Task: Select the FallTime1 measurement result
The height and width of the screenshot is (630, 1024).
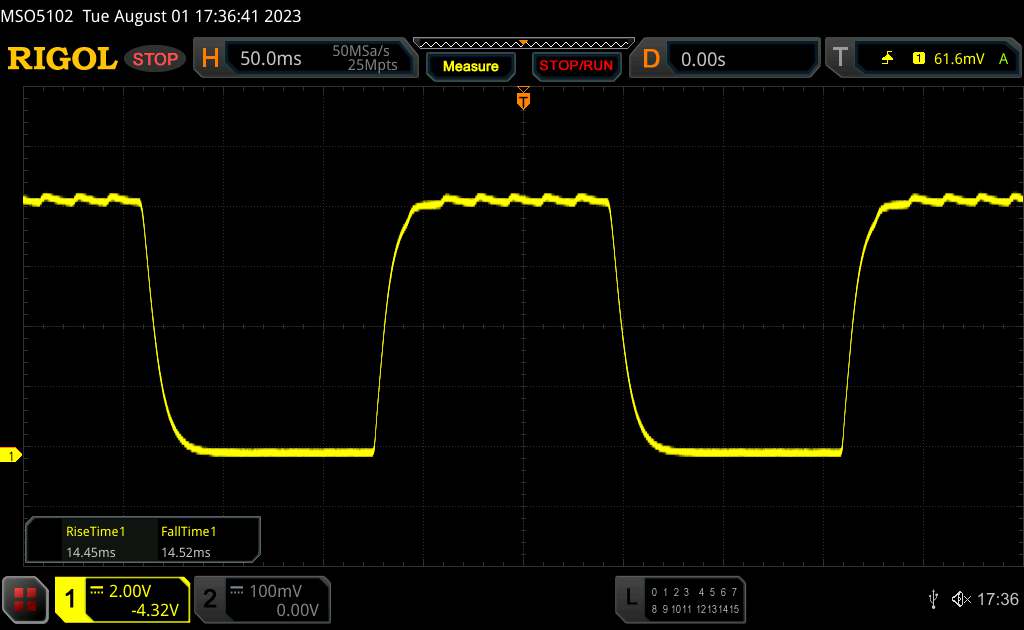Action: point(188,541)
